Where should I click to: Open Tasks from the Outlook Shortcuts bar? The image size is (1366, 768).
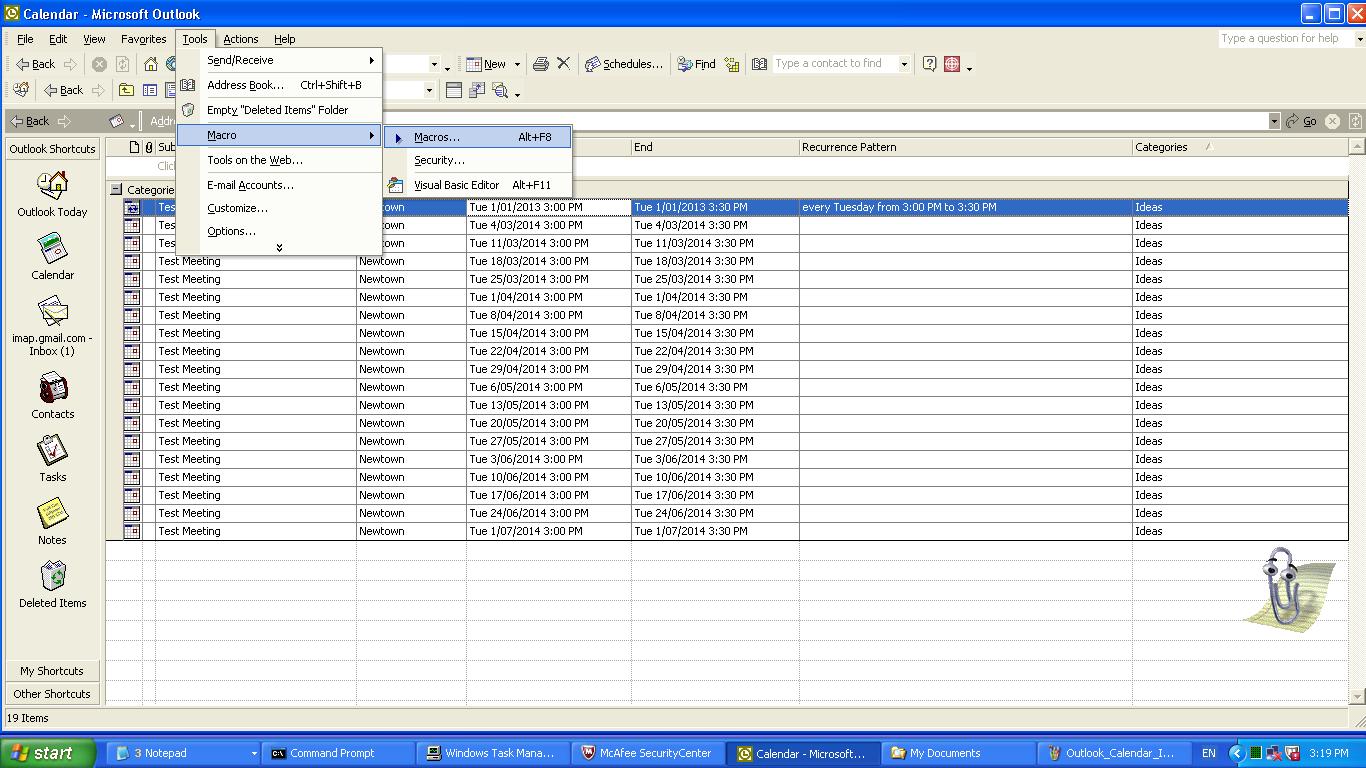[x=52, y=451]
